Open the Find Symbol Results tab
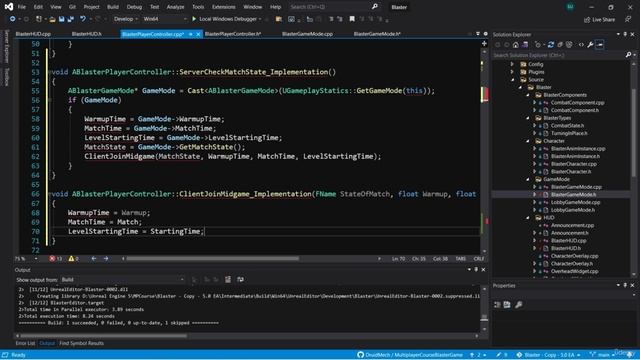Image resolution: width=640 pixels, height=360 pixels. pos(81,343)
